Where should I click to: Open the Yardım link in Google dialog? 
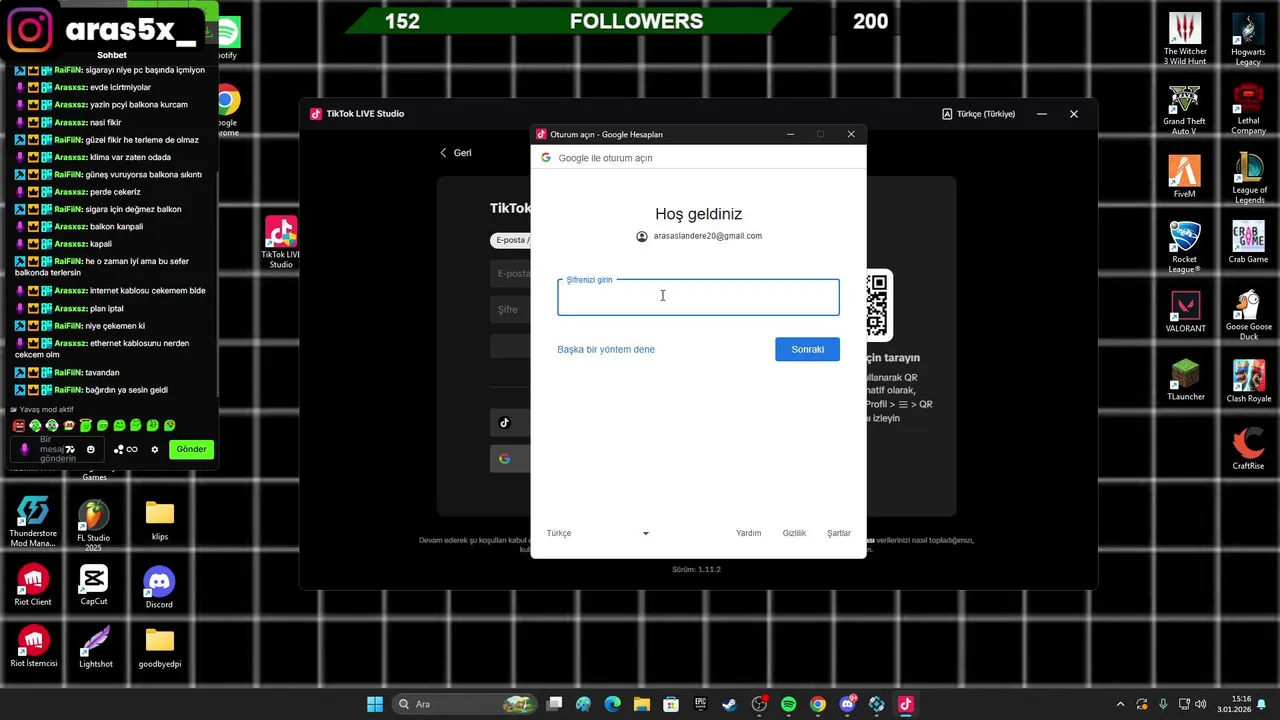coord(749,533)
